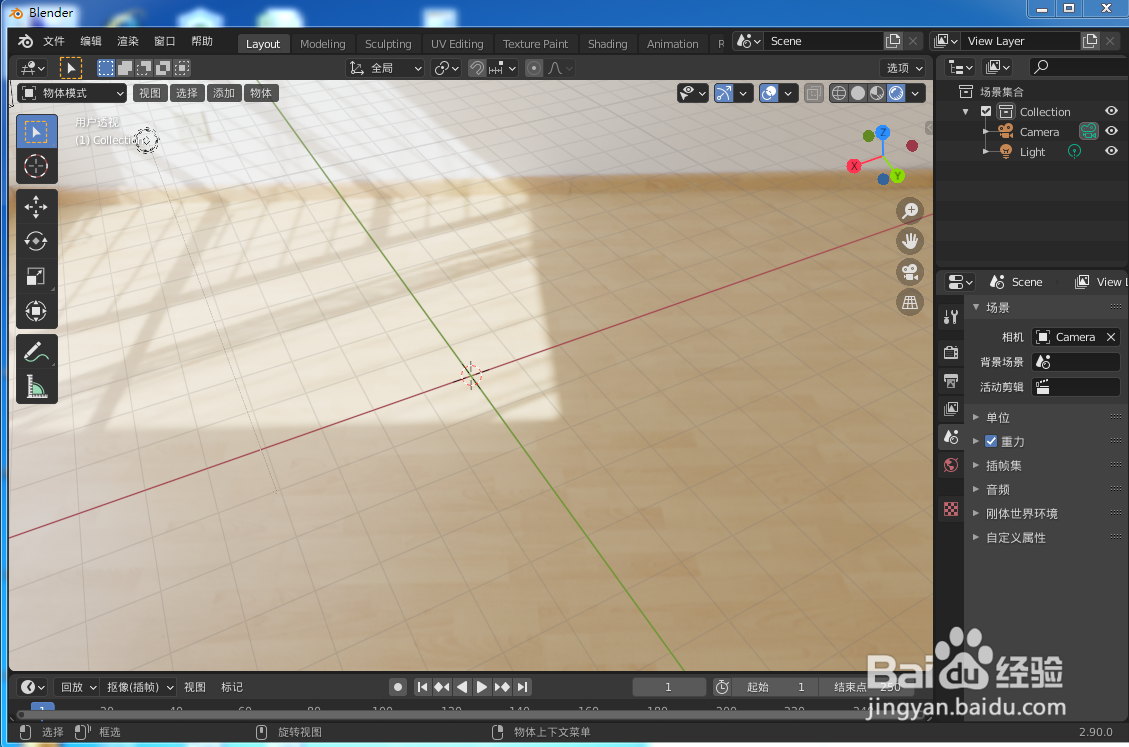Open the viewport 视图 View menu
This screenshot has width=1129, height=747.
(150, 93)
